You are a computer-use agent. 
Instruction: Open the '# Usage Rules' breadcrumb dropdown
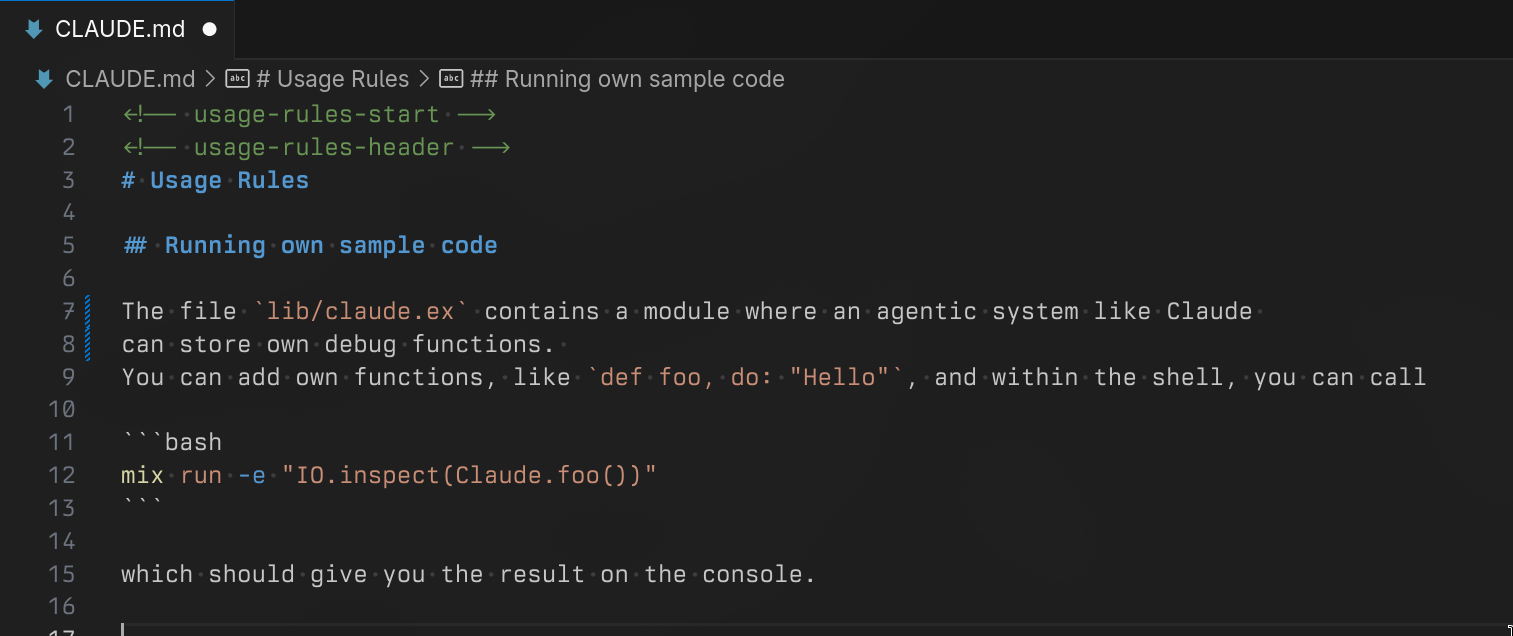point(332,79)
